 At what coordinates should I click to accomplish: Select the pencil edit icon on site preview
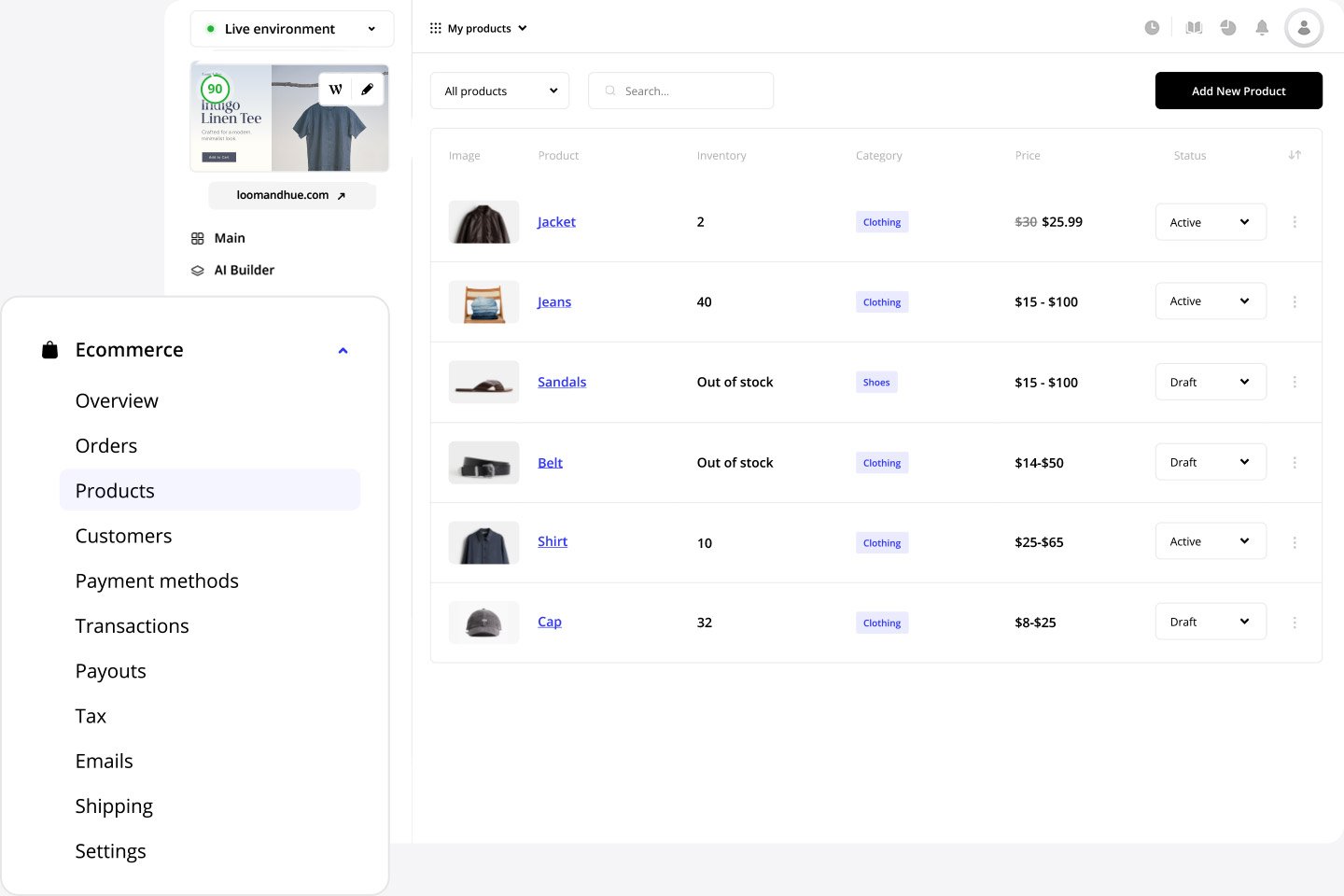pyautogui.click(x=368, y=89)
